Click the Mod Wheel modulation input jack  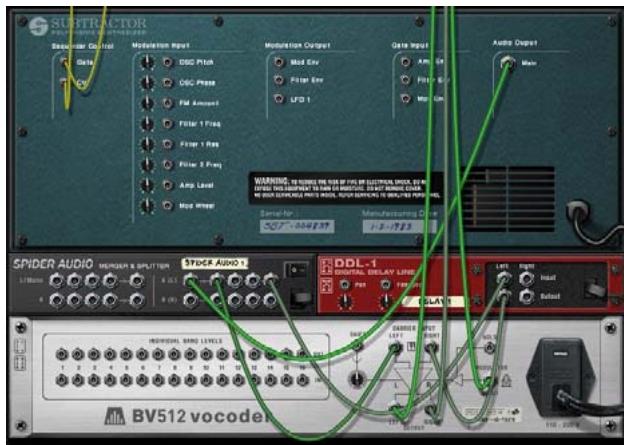168,205
